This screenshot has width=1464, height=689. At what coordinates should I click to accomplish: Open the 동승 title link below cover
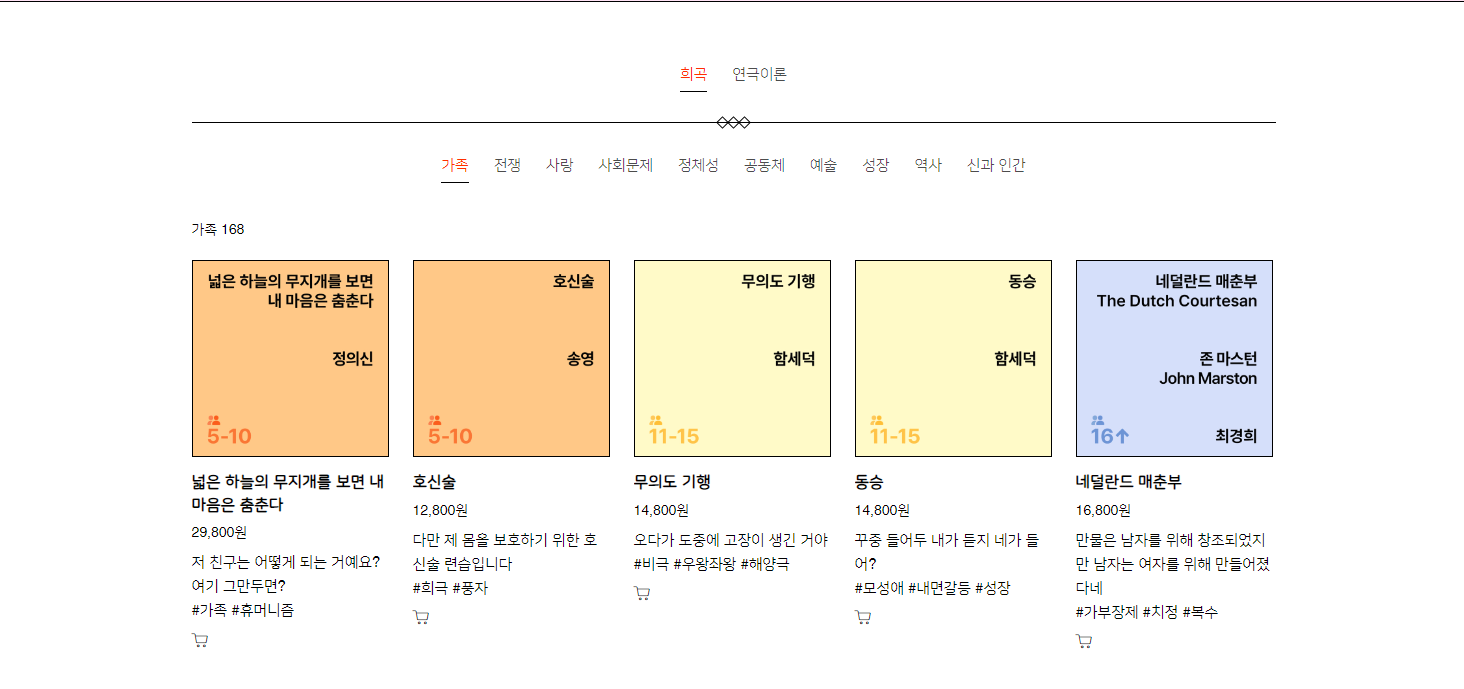pos(869,482)
